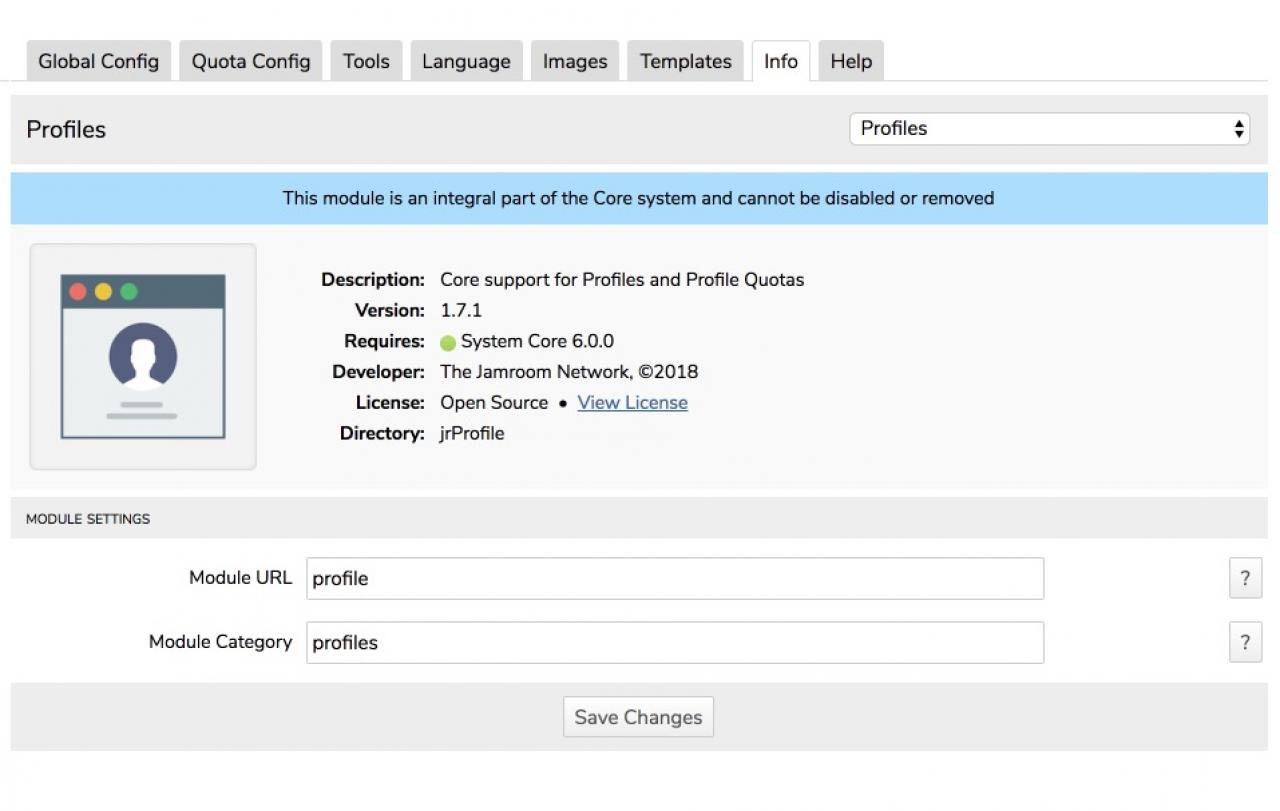Viewport: 1280px width, 811px height.
Task: Click the green System Core status dot
Action: (x=448, y=342)
